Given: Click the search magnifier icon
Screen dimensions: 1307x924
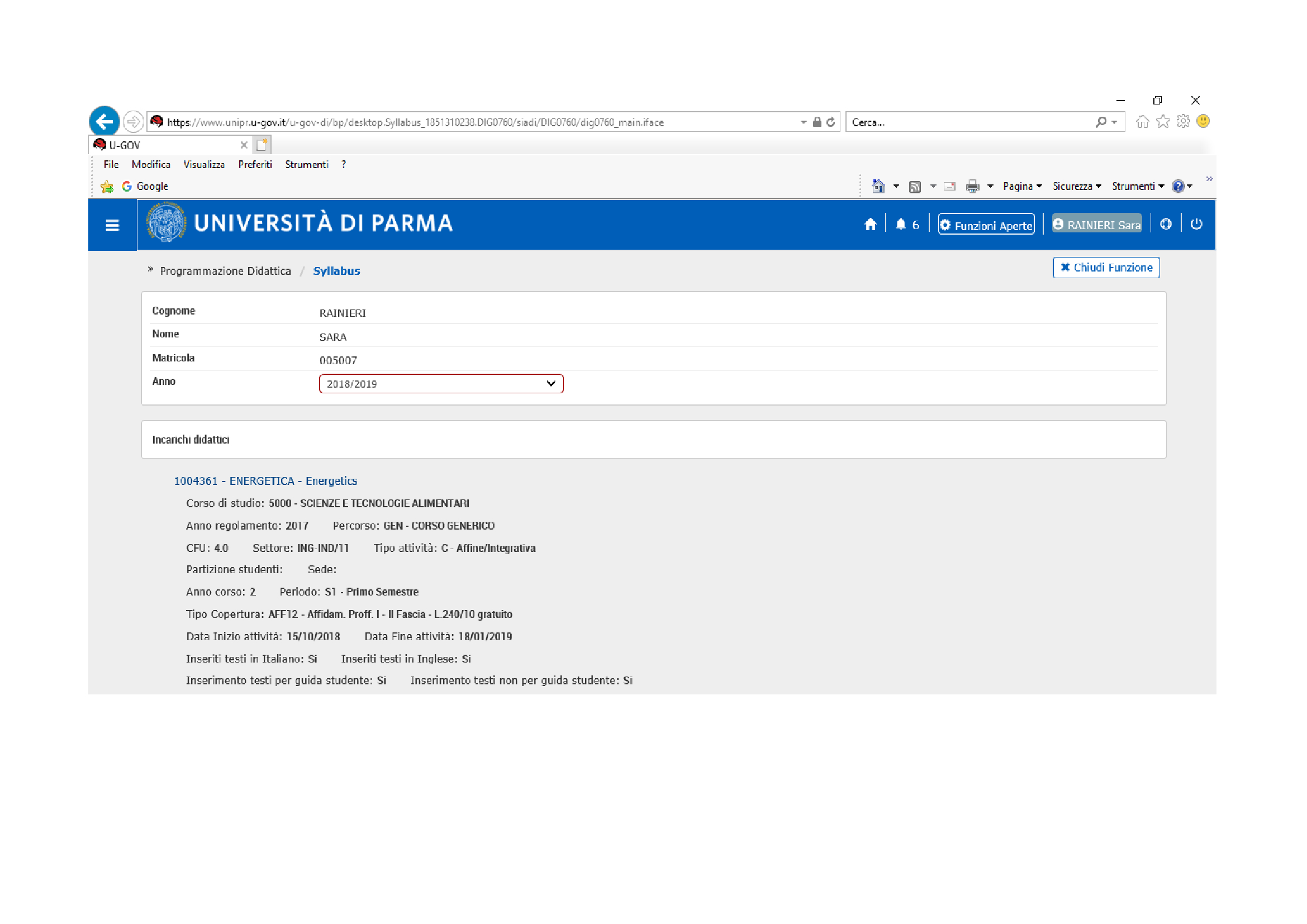Looking at the screenshot, I should [1101, 122].
